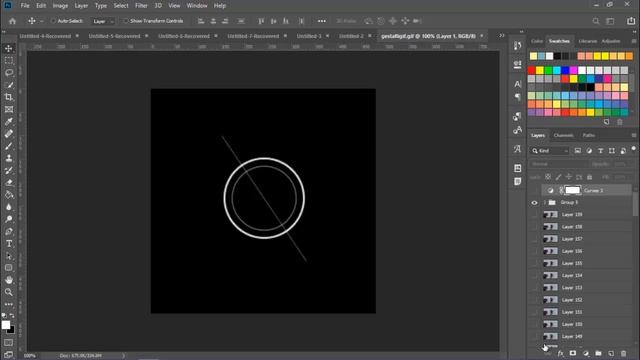The height and width of the screenshot is (360, 640).
Task: Close the Untitled-7-Recovered tab
Action: coord(285,36)
